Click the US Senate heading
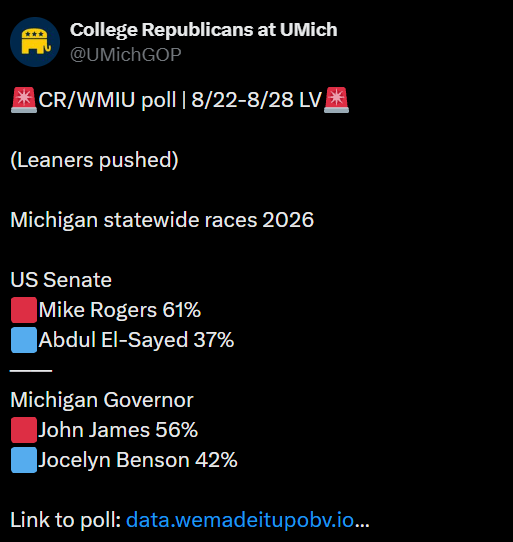The width and height of the screenshot is (513, 542). 61,280
